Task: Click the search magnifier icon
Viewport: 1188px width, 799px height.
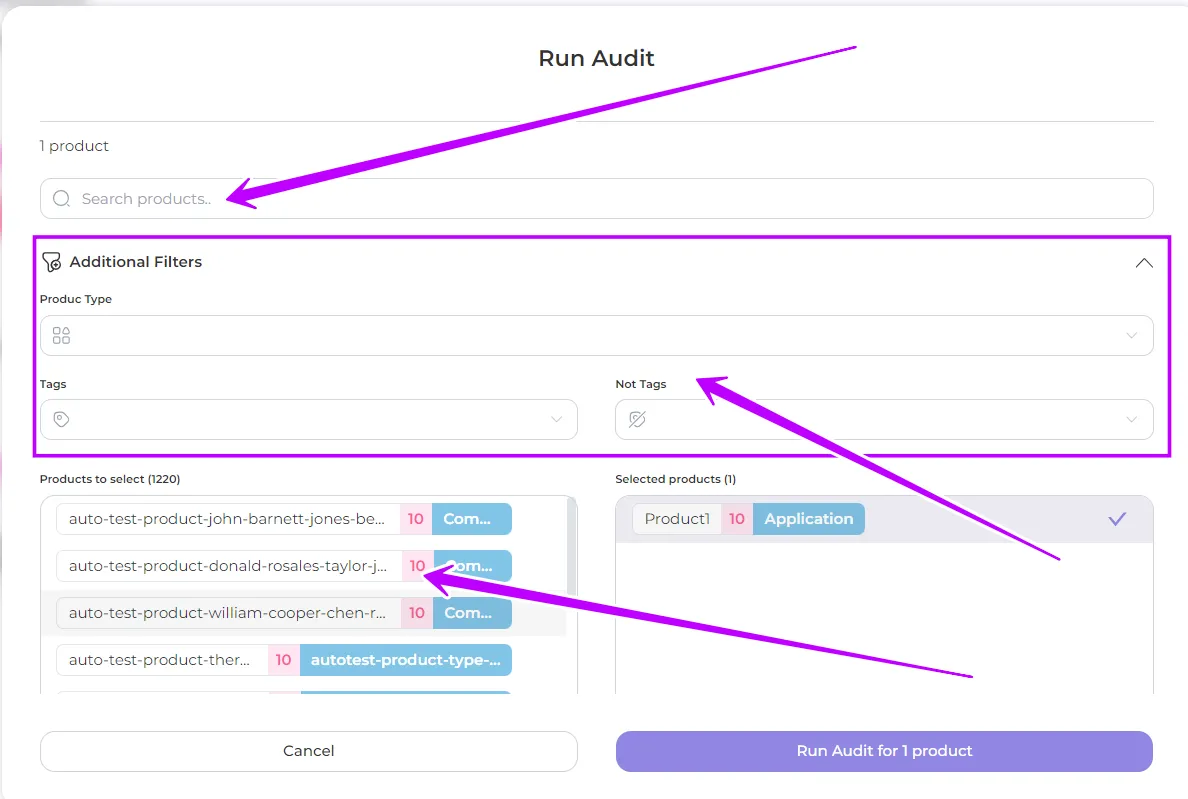Action: [x=62, y=199]
